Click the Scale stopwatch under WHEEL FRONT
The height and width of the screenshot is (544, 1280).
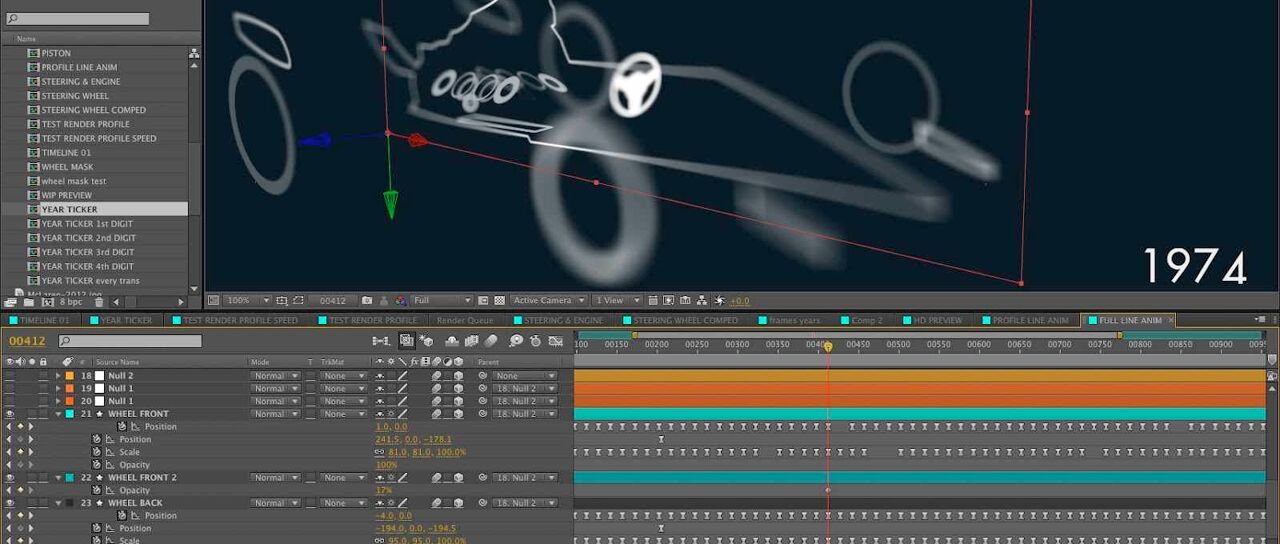point(97,452)
